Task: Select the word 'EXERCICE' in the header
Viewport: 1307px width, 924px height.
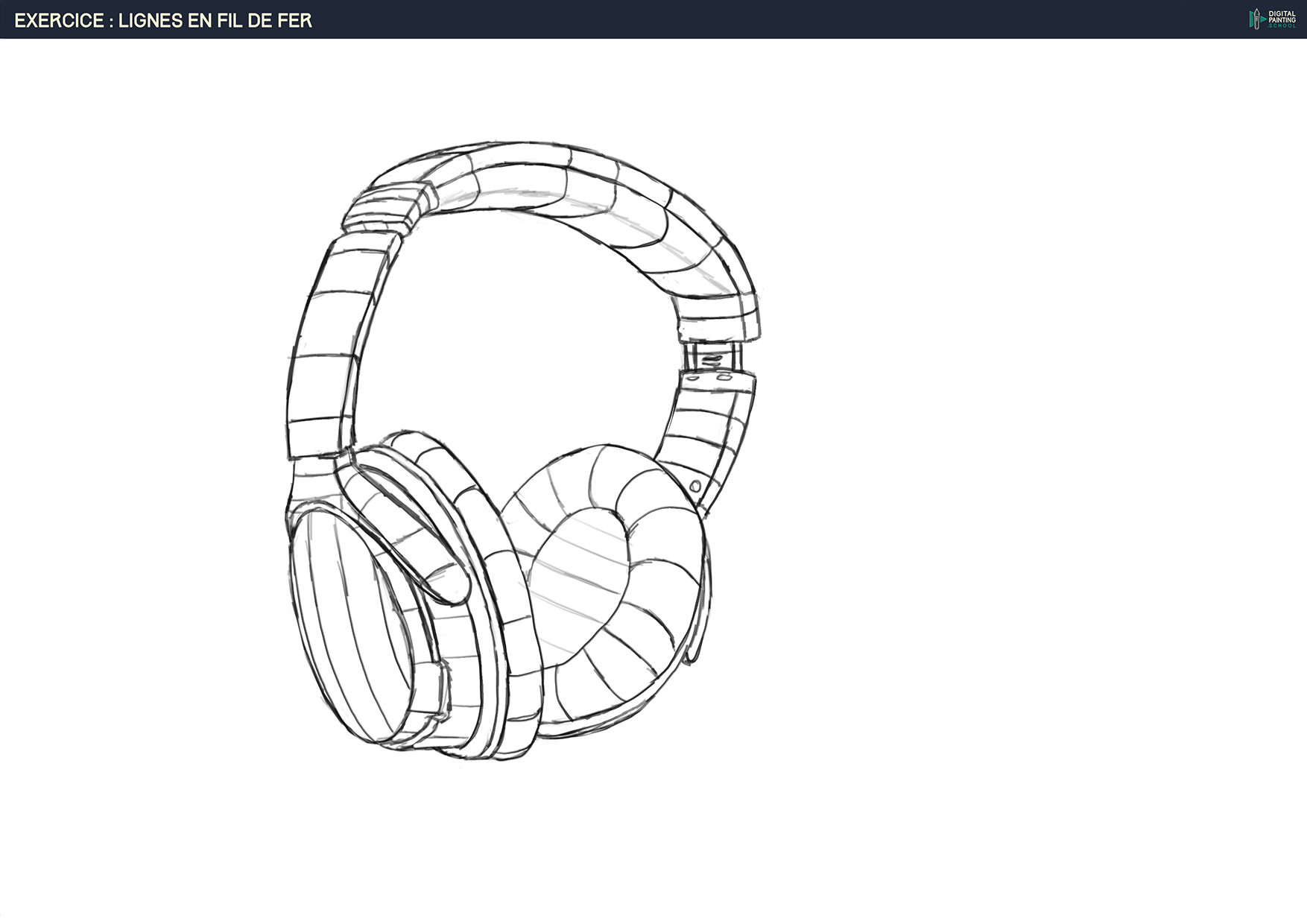Action: (x=60, y=20)
